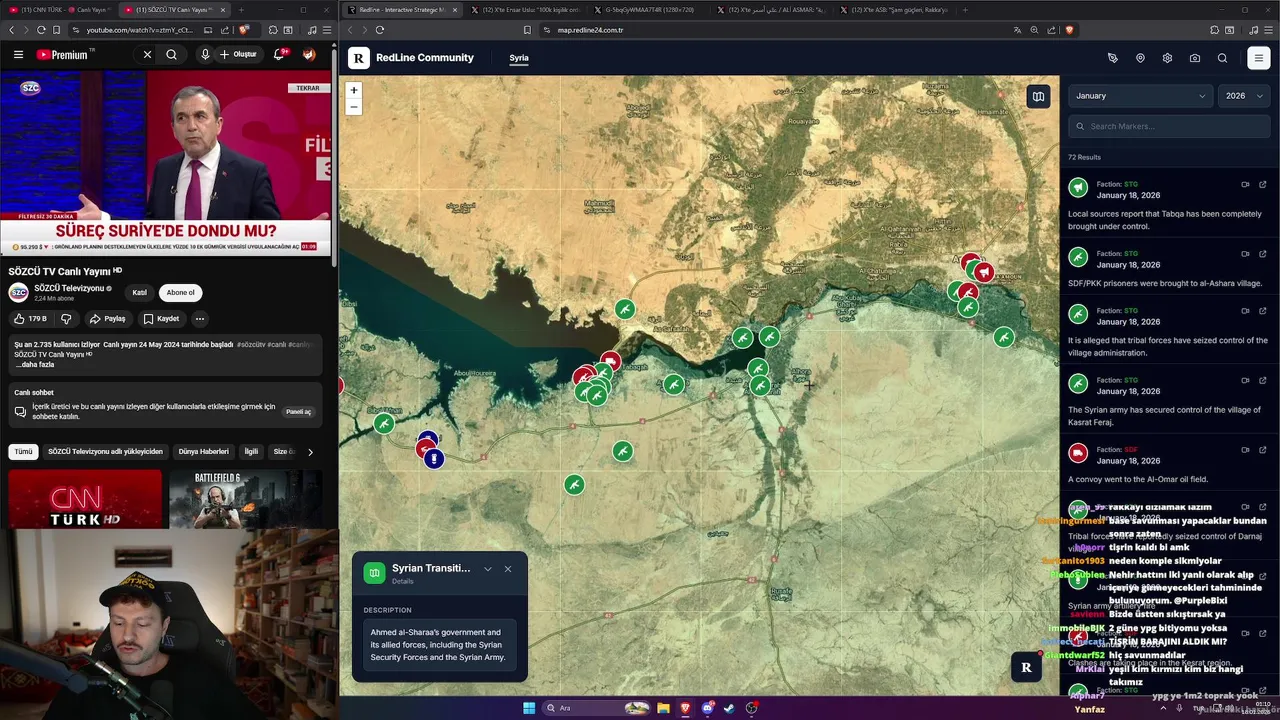
Task: Start YouTube voice search microphone
Action: click(x=205, y=54)
